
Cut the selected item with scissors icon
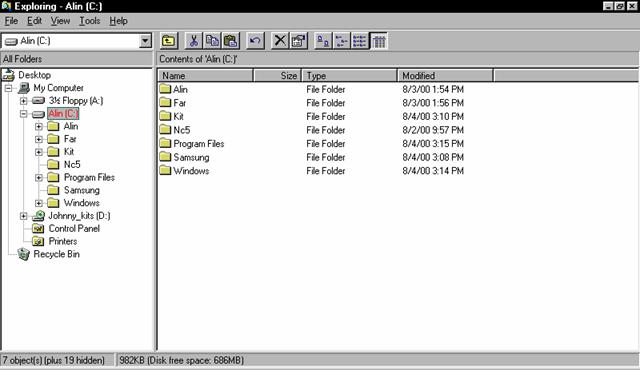click(x=194, y=41)
